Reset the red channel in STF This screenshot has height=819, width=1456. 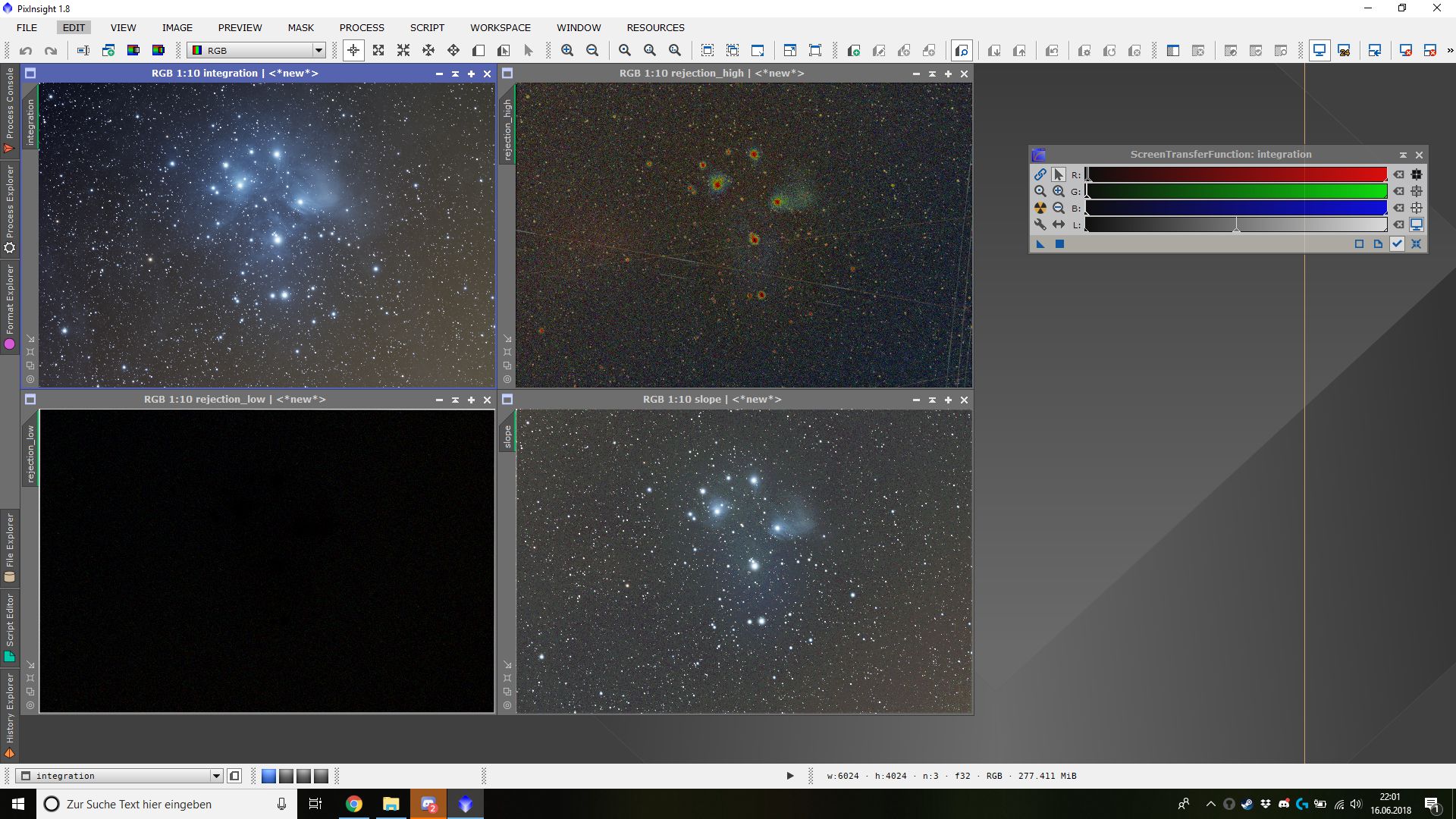[1399, 174]
